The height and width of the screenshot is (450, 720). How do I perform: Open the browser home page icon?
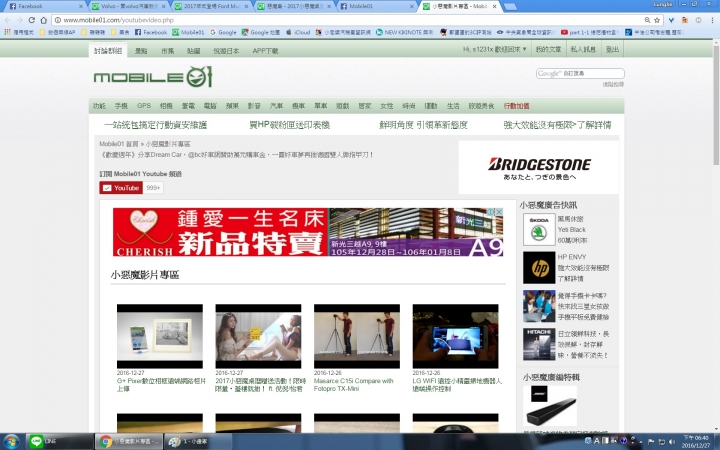44,20
